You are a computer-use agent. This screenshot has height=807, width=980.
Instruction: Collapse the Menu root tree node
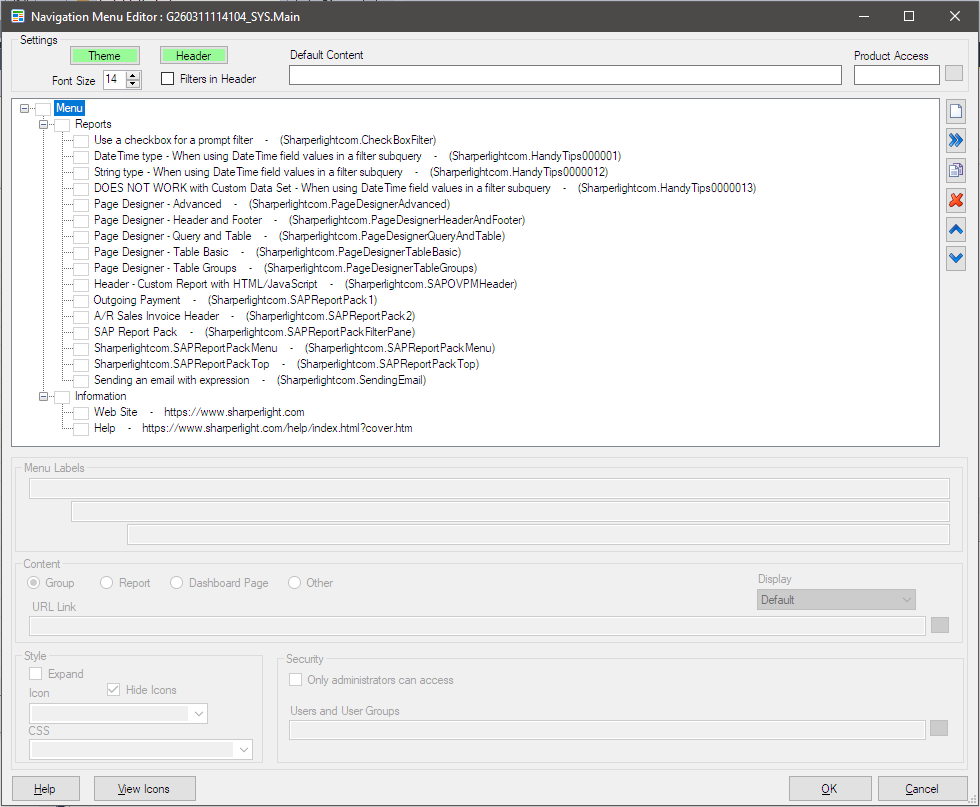point(24,108)
